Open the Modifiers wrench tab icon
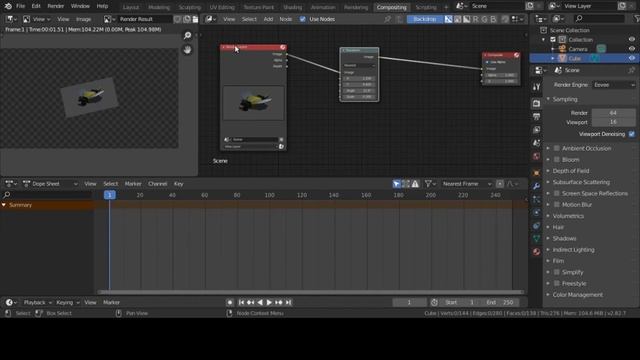Viewport: 640px width, 360px height. click(536, 186)
